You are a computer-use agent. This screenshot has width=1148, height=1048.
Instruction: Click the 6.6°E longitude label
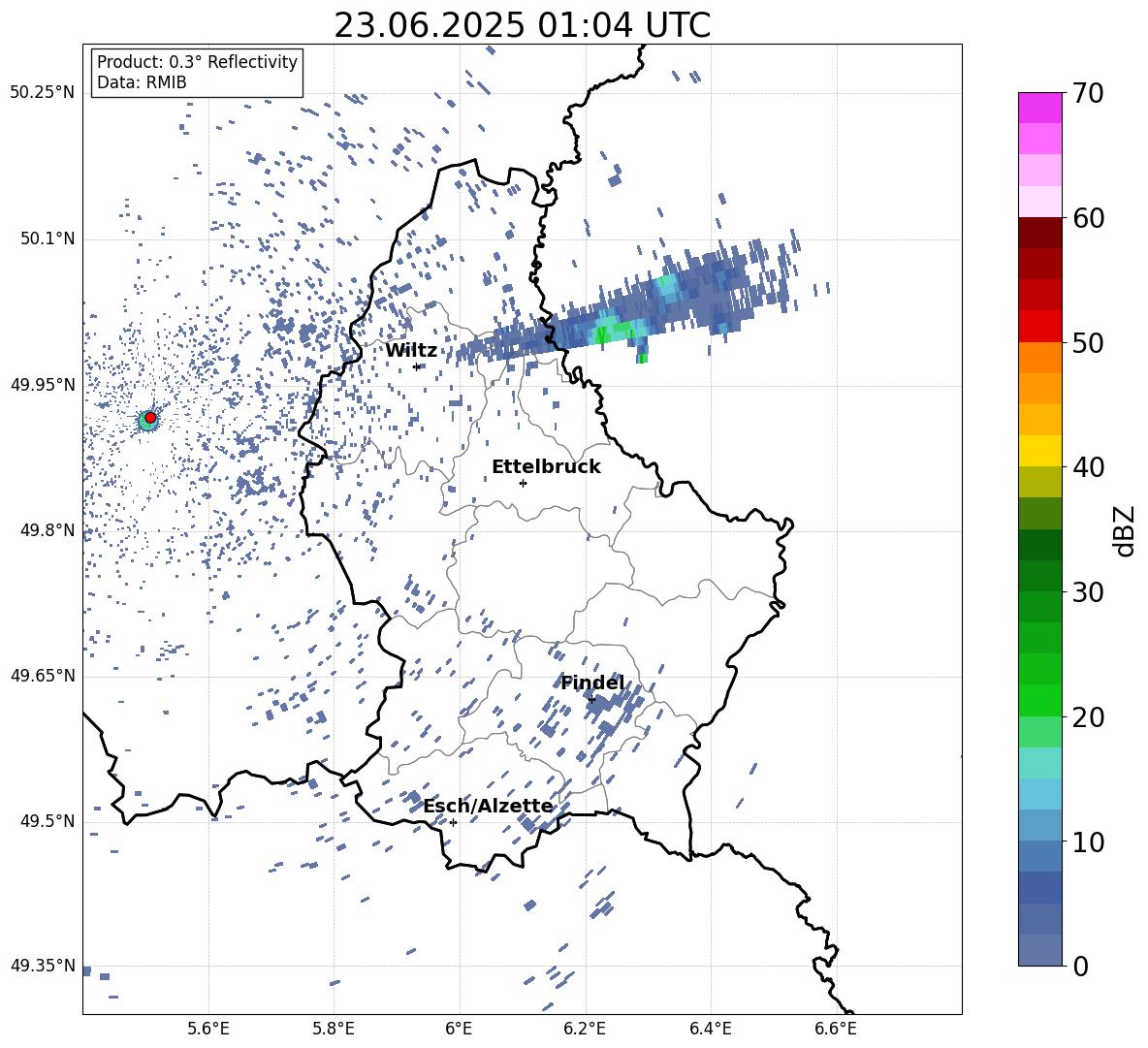pos(836,1029)
